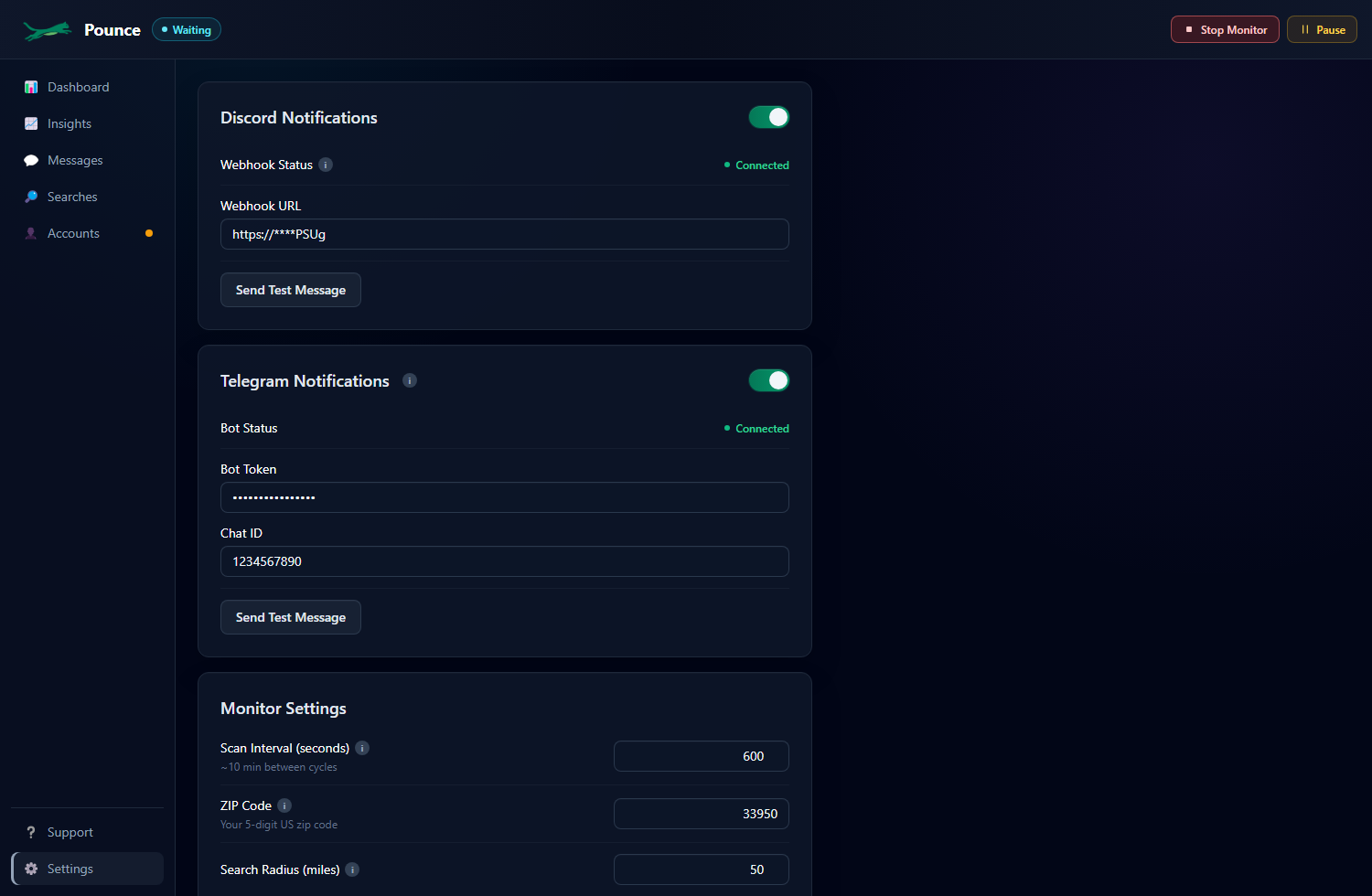Disable the Discord Notifications toggle
The height and width of the screenshot is (896, 1372).
(x=769, y=117)
